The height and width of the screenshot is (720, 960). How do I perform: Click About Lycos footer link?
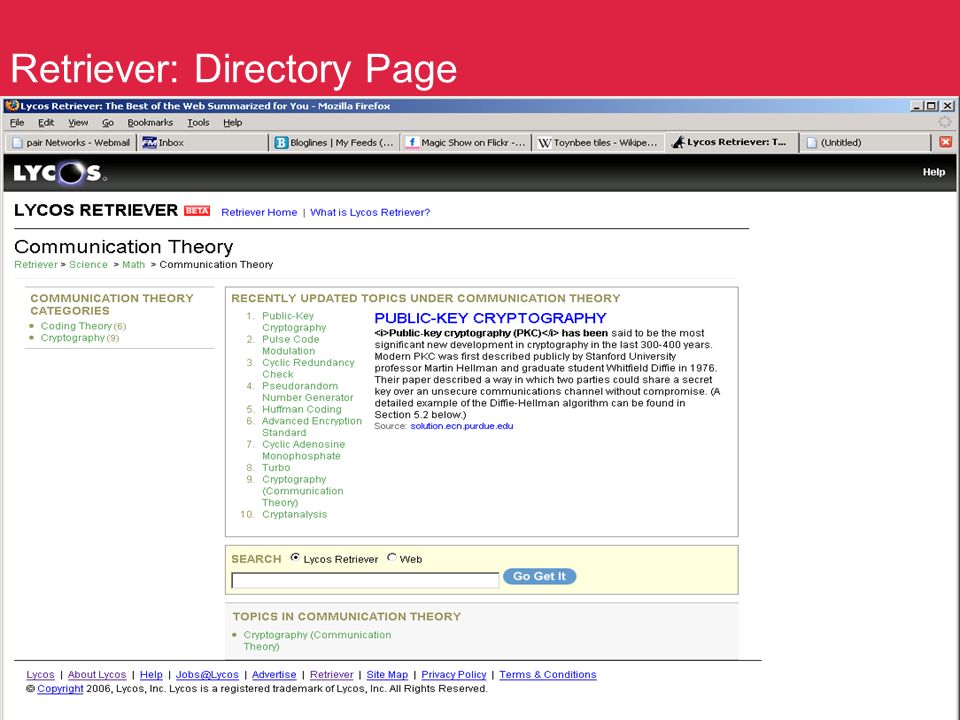pos(97,675)
